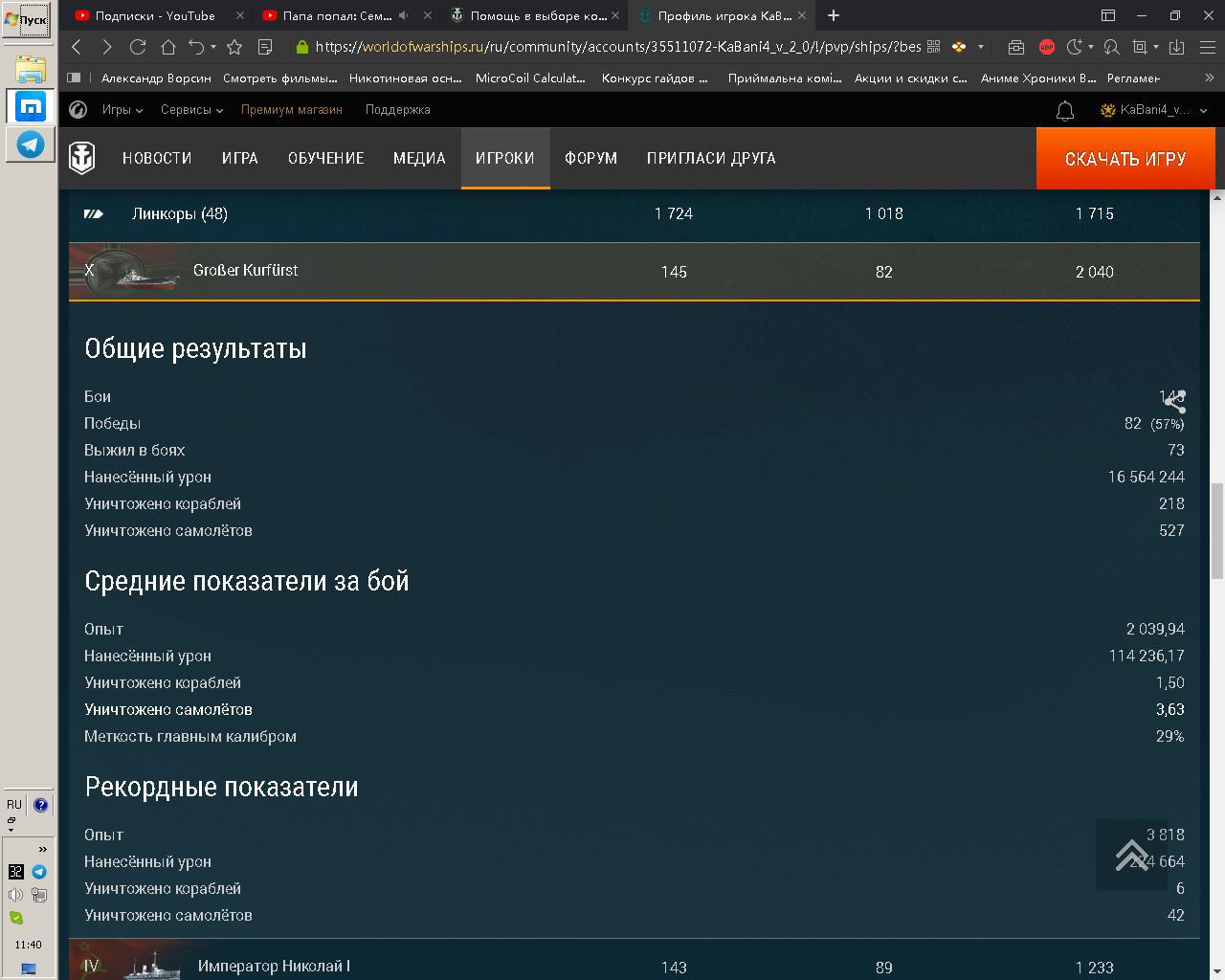Collapse the Großer Kurfürst ship row

635,272
